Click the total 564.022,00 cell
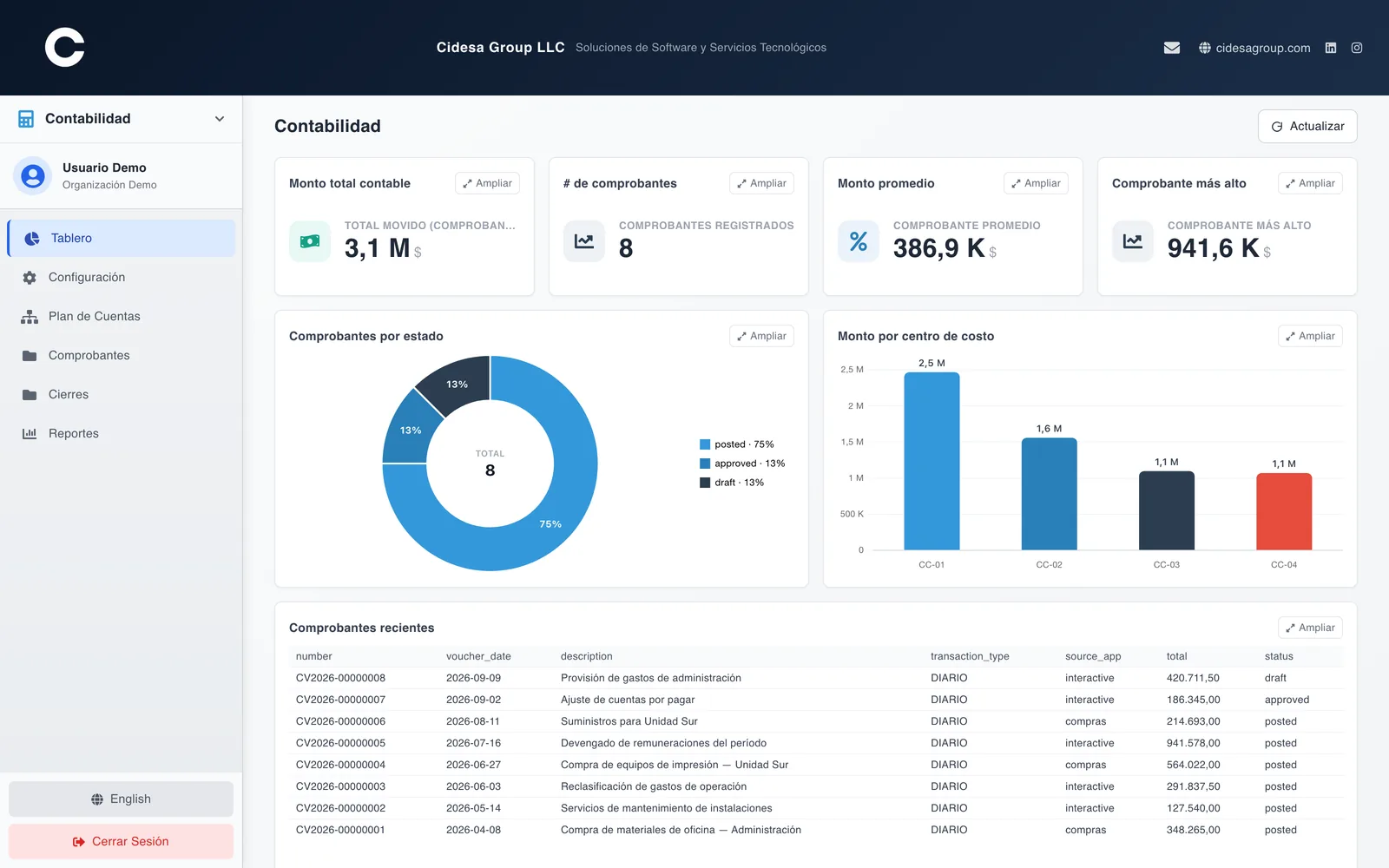The width and height of the screenshot is (1389, 868). pyautogui.click(x=1193, y=765)
